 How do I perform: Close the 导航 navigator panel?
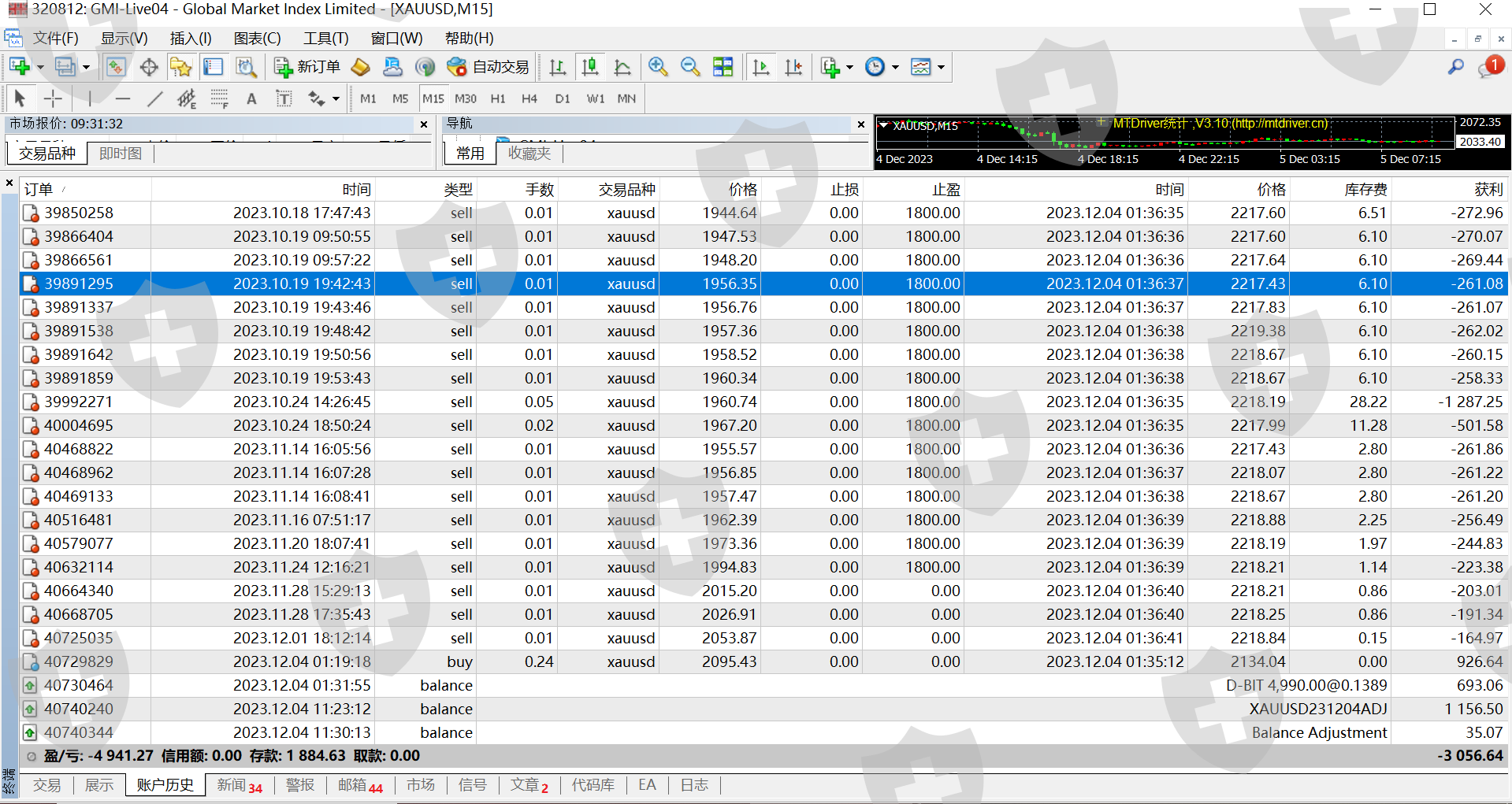coord(861,124)
